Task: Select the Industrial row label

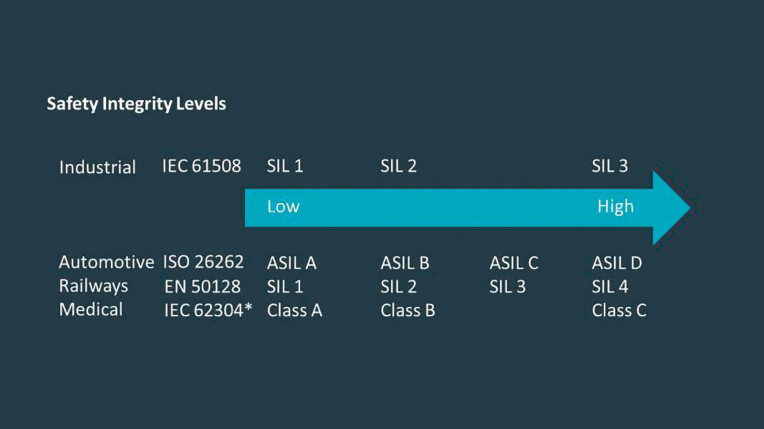Action: coord(97,167)
